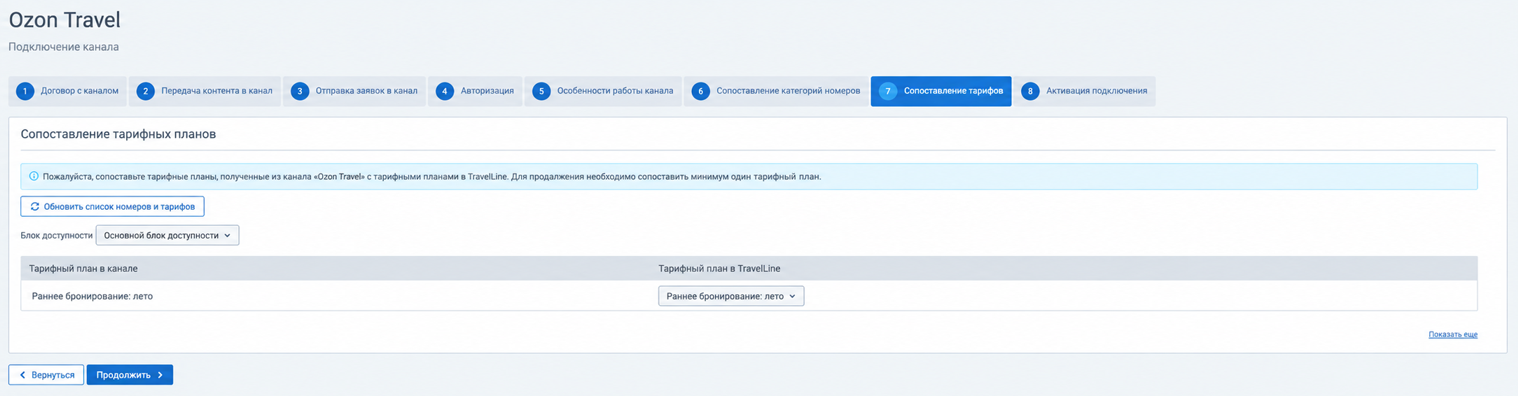
Task: Click channel tariff text Раннее бронирование: лето
Action: tap(92, 296)
